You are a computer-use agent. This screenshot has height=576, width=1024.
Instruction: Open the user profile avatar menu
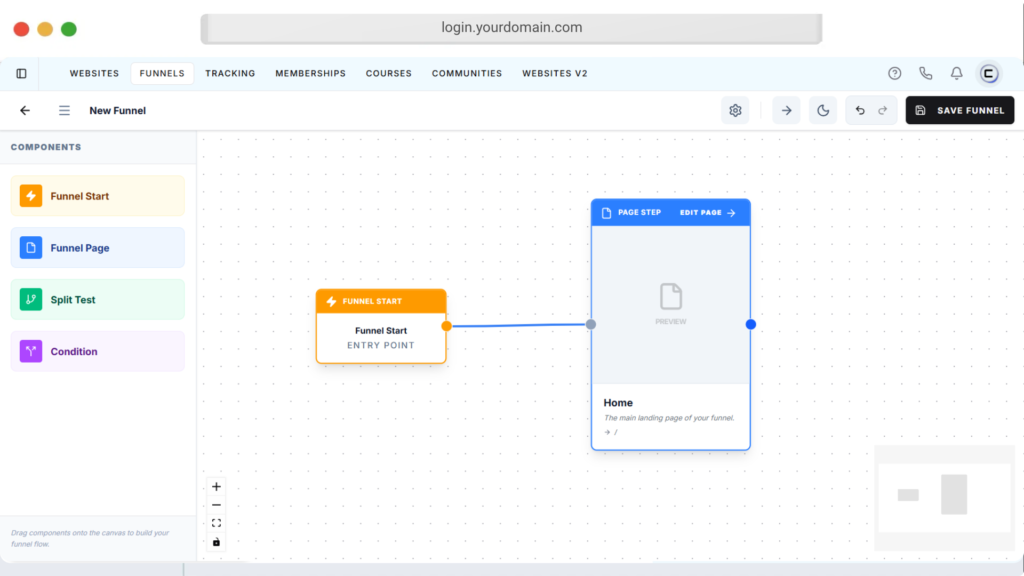(x=988, y=73)
